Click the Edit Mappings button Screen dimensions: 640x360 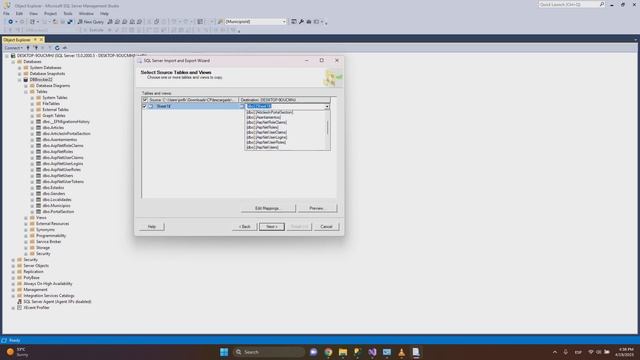coord(268,208)
